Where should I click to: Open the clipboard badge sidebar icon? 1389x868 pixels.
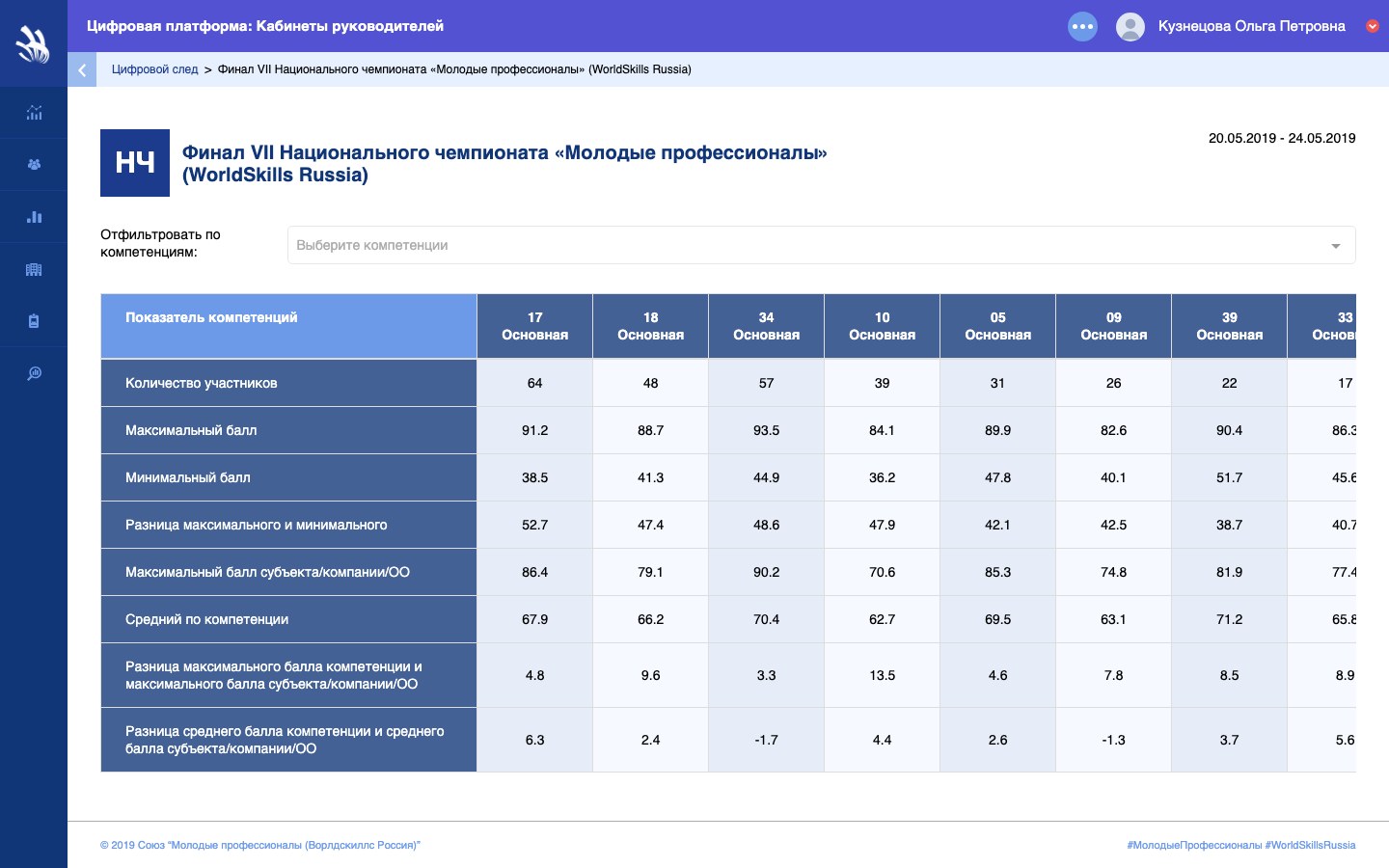pyautogui.click(x=34, y=321)
